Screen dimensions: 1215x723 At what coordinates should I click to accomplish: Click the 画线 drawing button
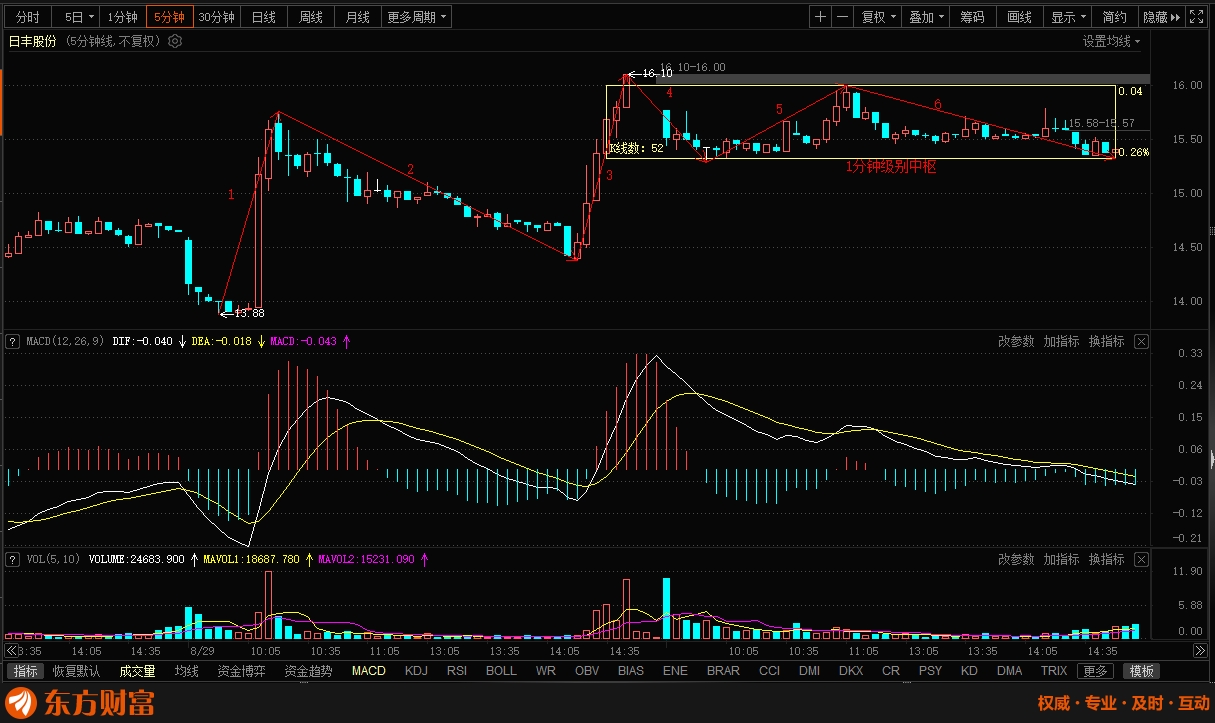pos(1020,17)
